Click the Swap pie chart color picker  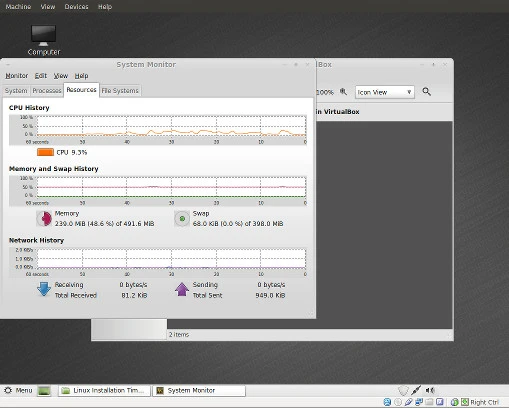[182, 219]
